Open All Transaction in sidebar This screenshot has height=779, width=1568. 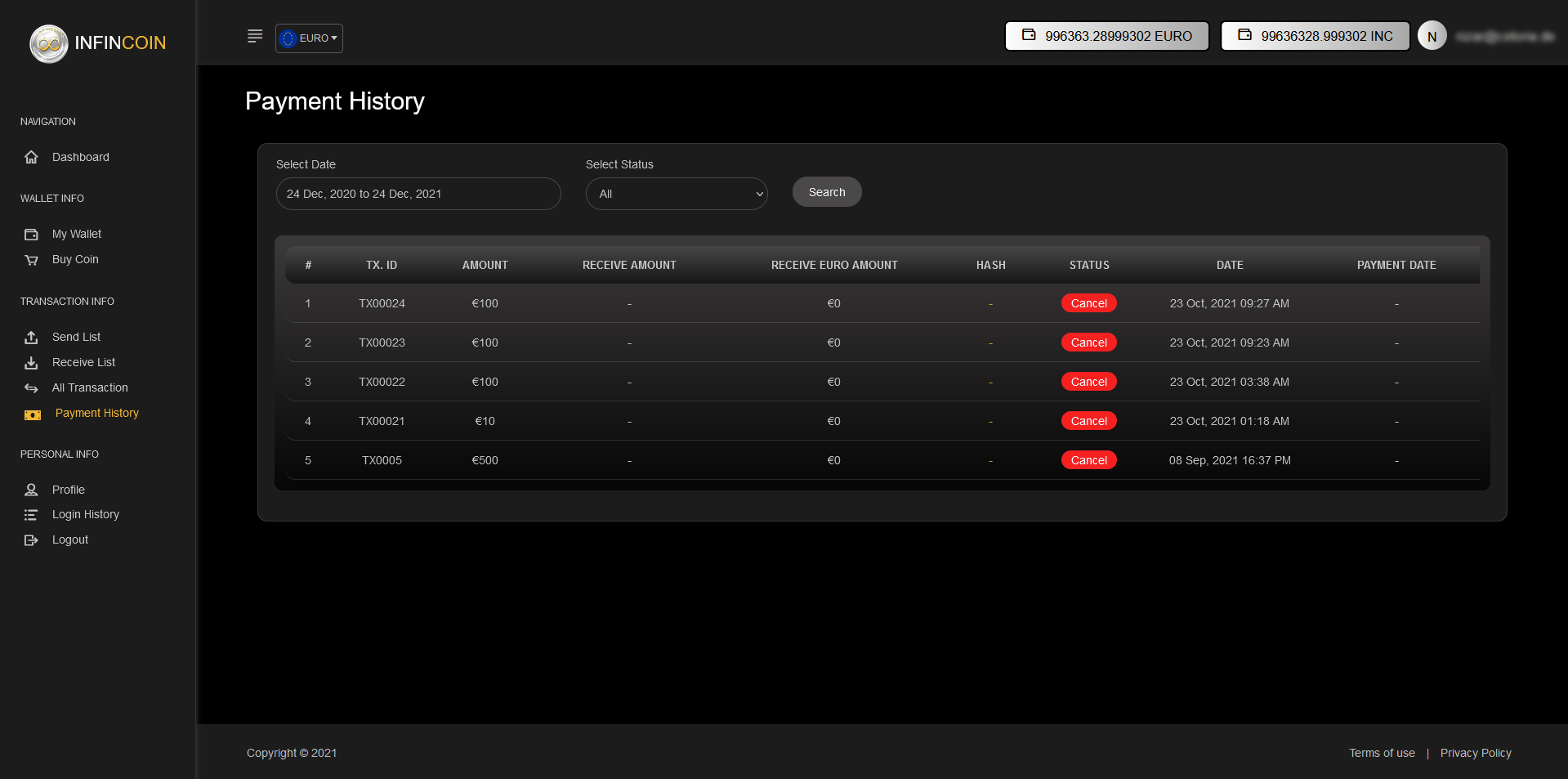(90, 387)
